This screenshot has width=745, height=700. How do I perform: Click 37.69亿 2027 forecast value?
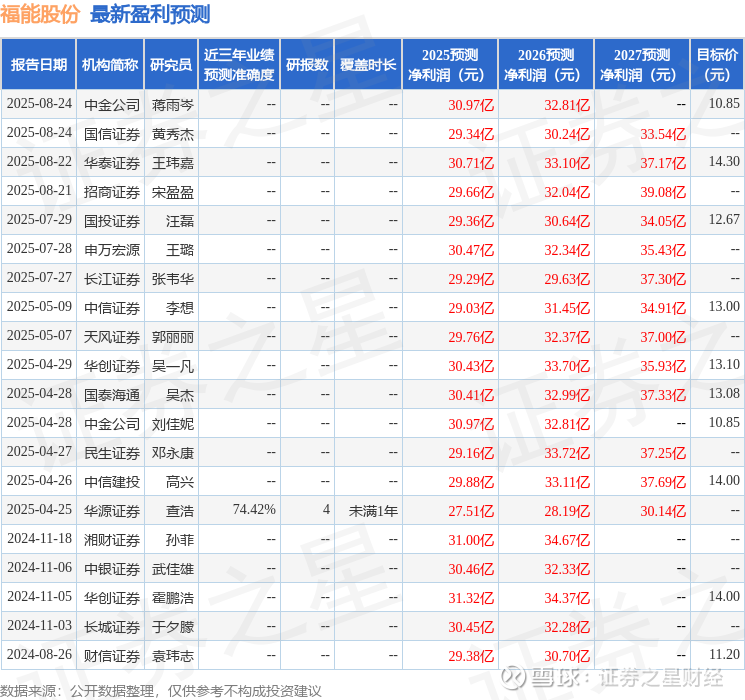tap(663, 482)
